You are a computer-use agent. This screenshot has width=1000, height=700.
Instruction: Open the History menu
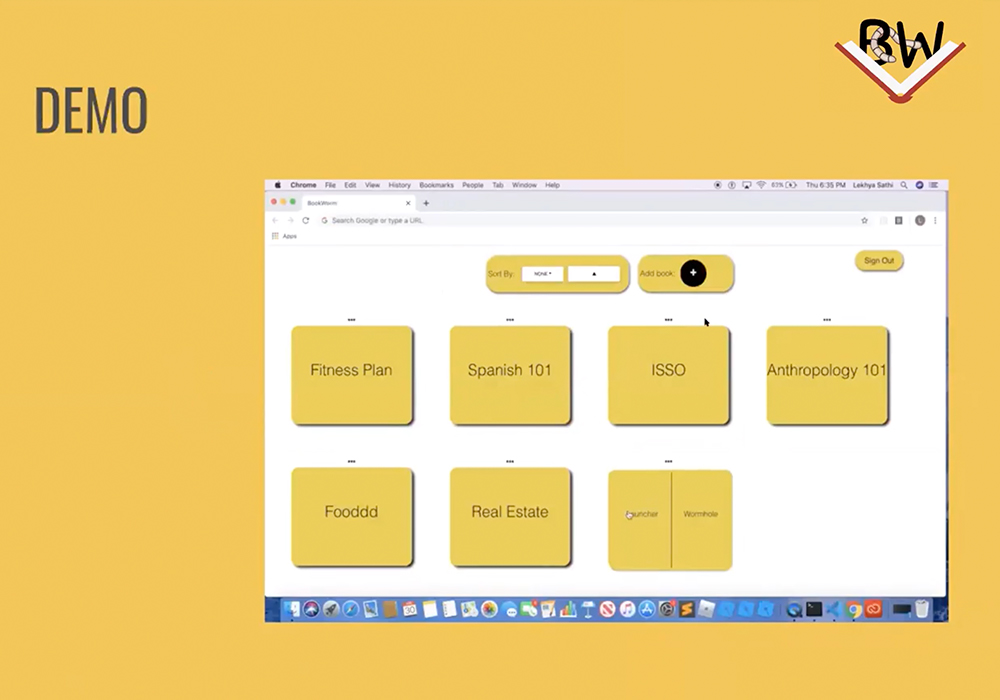point(399,185)
